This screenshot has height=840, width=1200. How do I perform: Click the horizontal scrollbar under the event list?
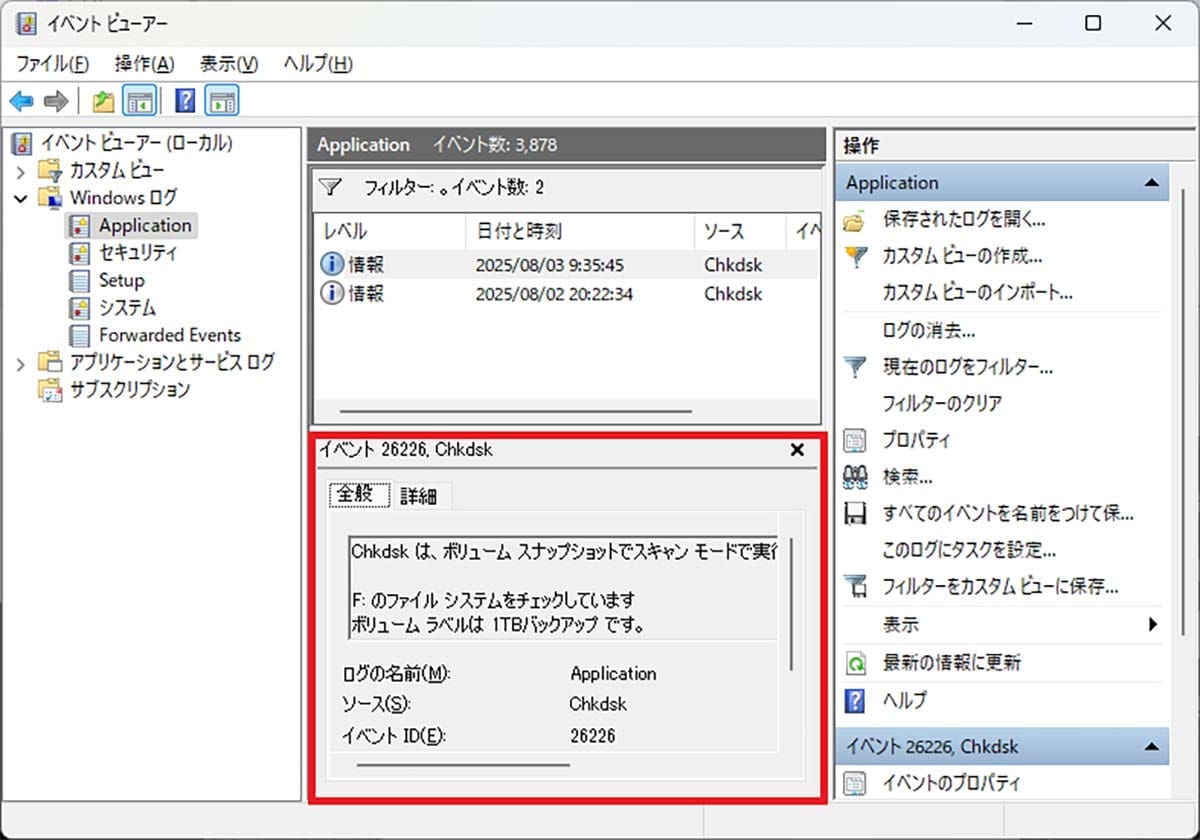pos(515,410)
